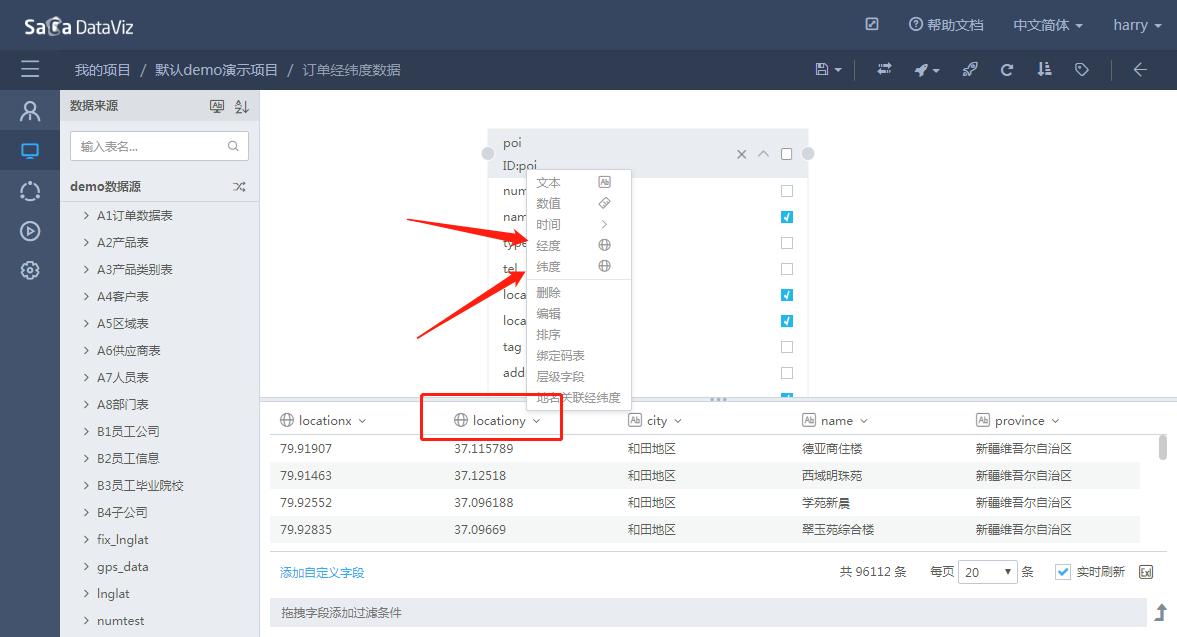
Task: Select 纬度 from the context menu
Action: click(x=549, y=267)
